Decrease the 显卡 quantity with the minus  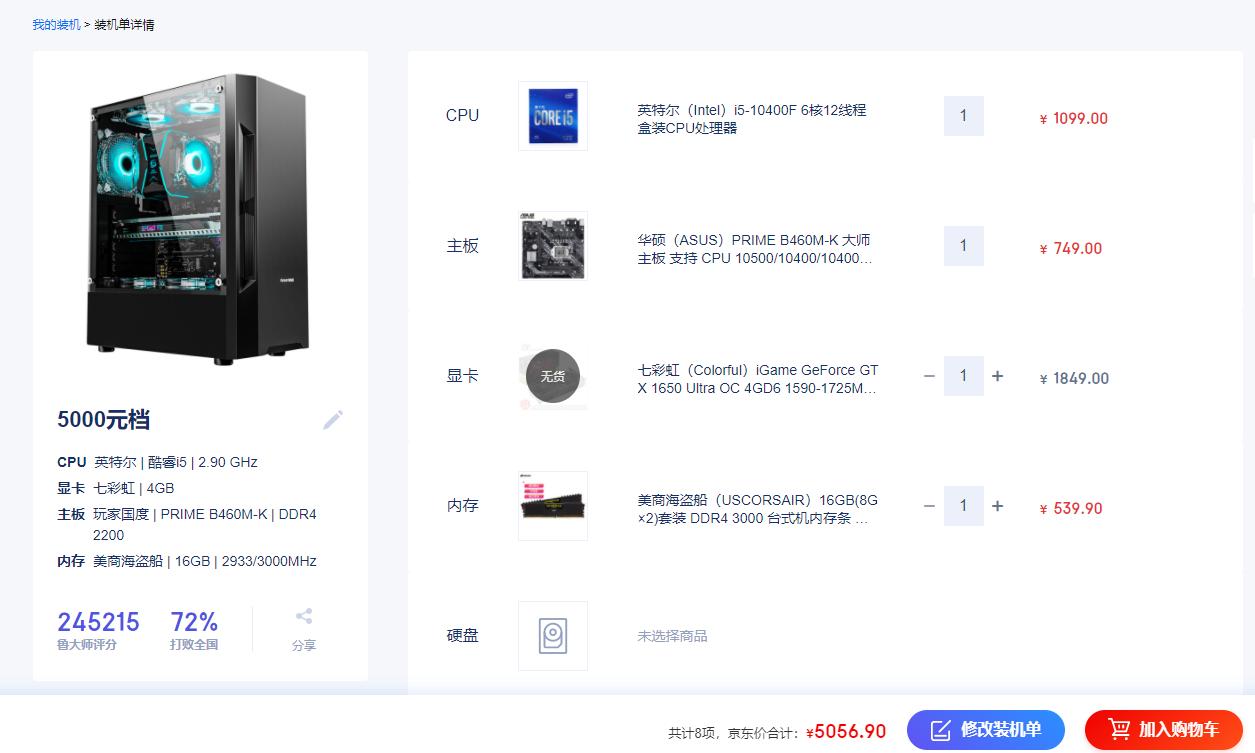click(929, 375)
